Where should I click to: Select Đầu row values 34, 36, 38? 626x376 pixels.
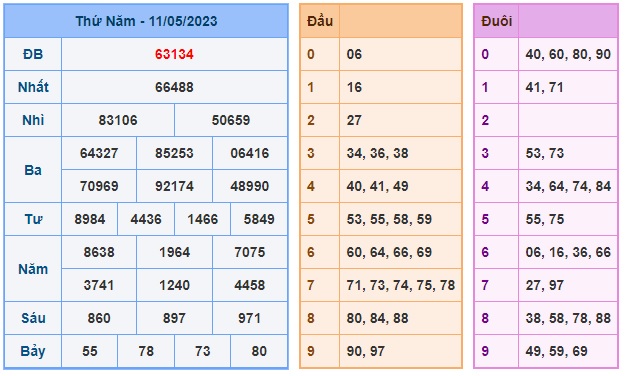pyautogui.click(x=377, y=153)
